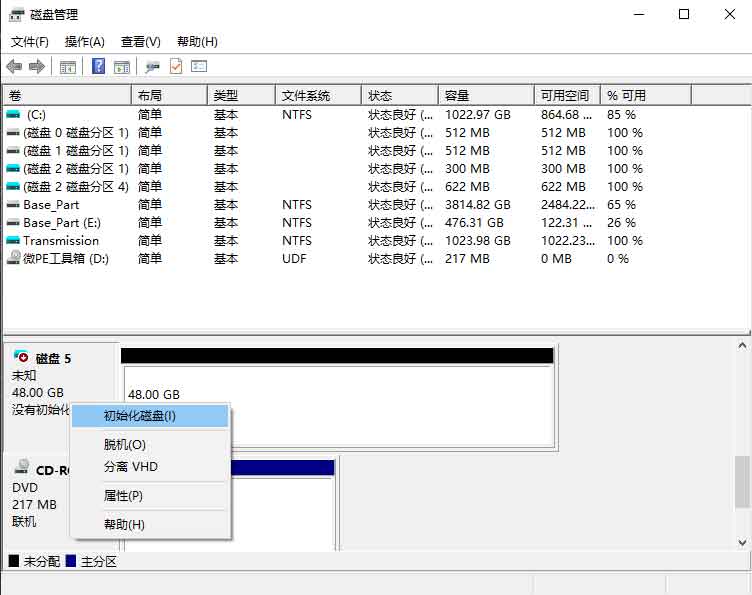Click the 联机 status under CD-ROM
This screenshot has height=595, width=752.
pyautogui.click(x=24, y=521)
